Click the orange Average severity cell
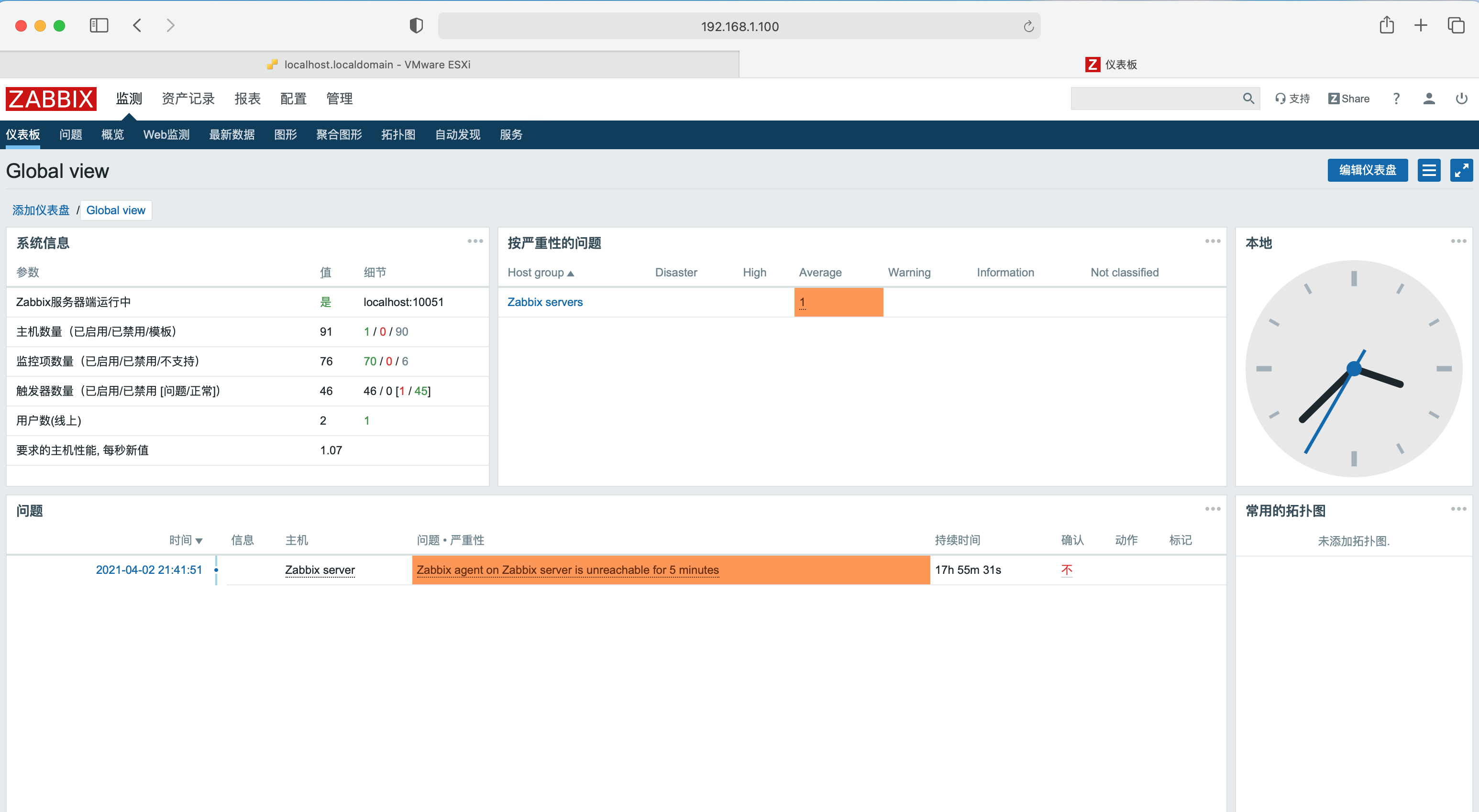This screenshot has height=812, width=1479. (838, 302)
